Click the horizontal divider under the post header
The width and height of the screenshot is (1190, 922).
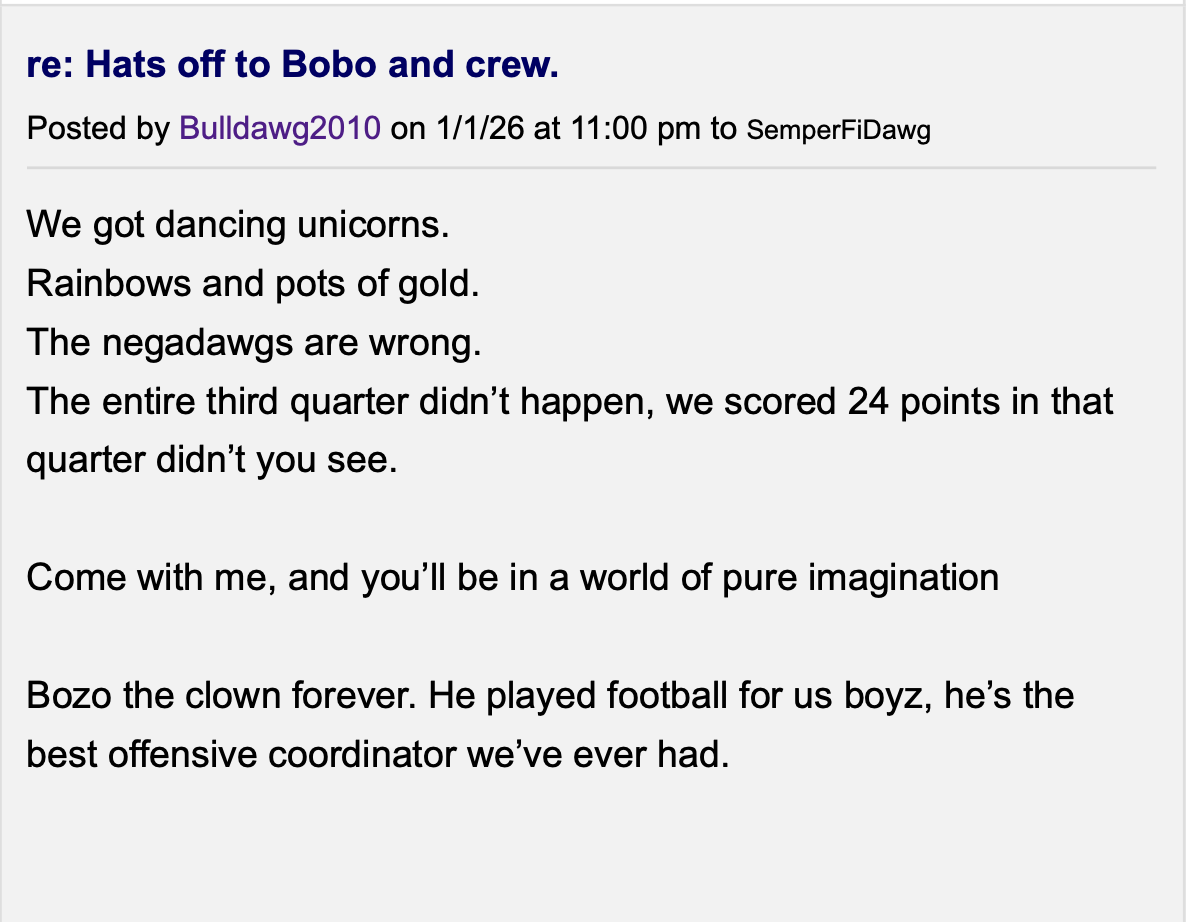pyautogui.click(x=590, y=168)
